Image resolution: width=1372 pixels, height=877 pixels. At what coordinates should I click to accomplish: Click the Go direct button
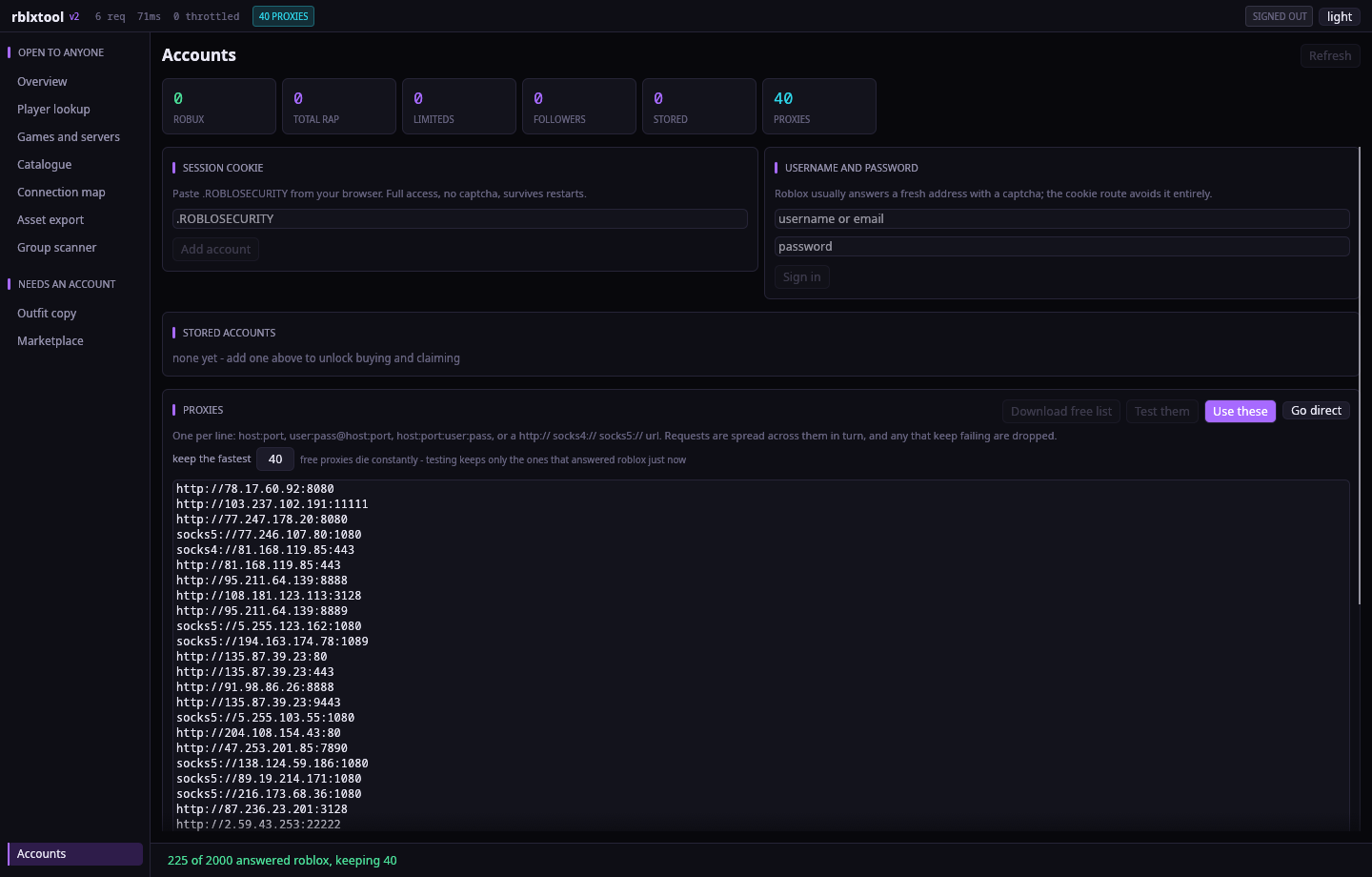pyautogui.click(x=1316, y=411)
